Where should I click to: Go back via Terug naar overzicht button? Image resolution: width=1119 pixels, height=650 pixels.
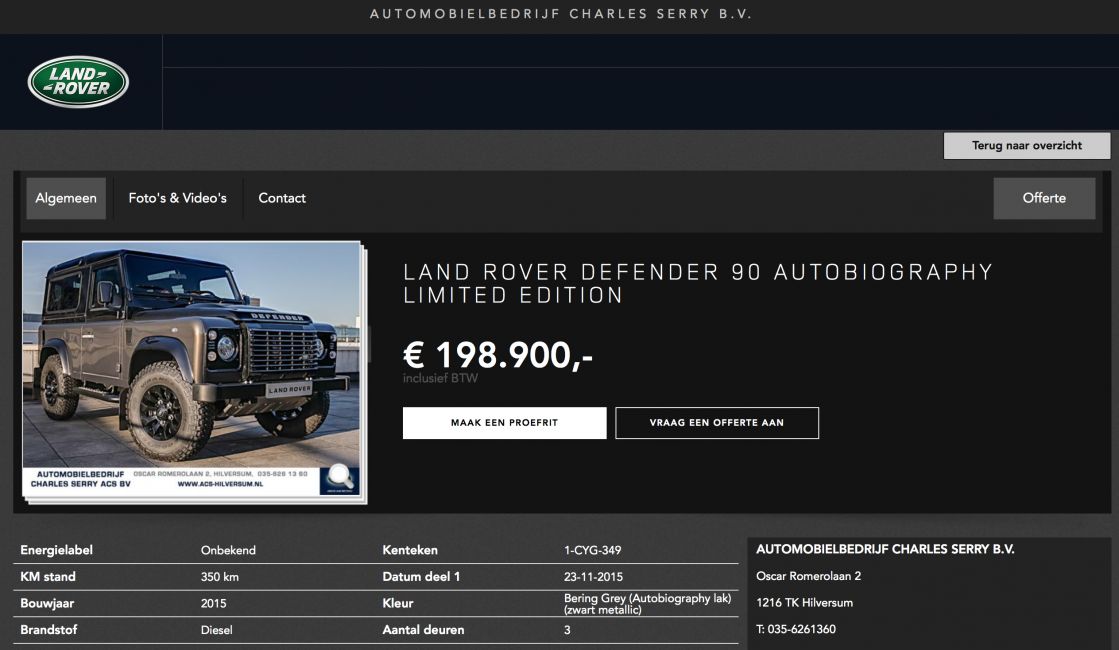[1027, 146]
